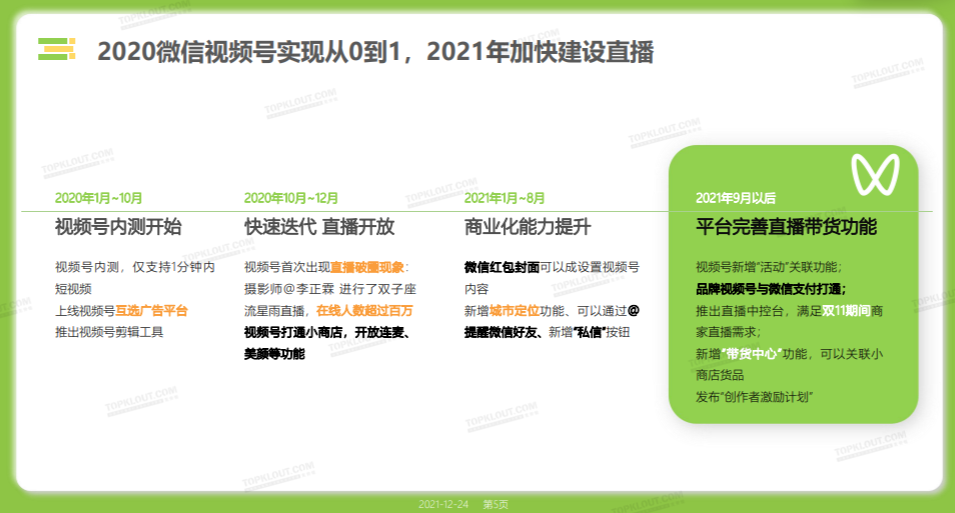Select the slide title '2020微信视频号实现从0到1'
The width and height of the screenshot is (955, 513).
[x=248, y=52]
